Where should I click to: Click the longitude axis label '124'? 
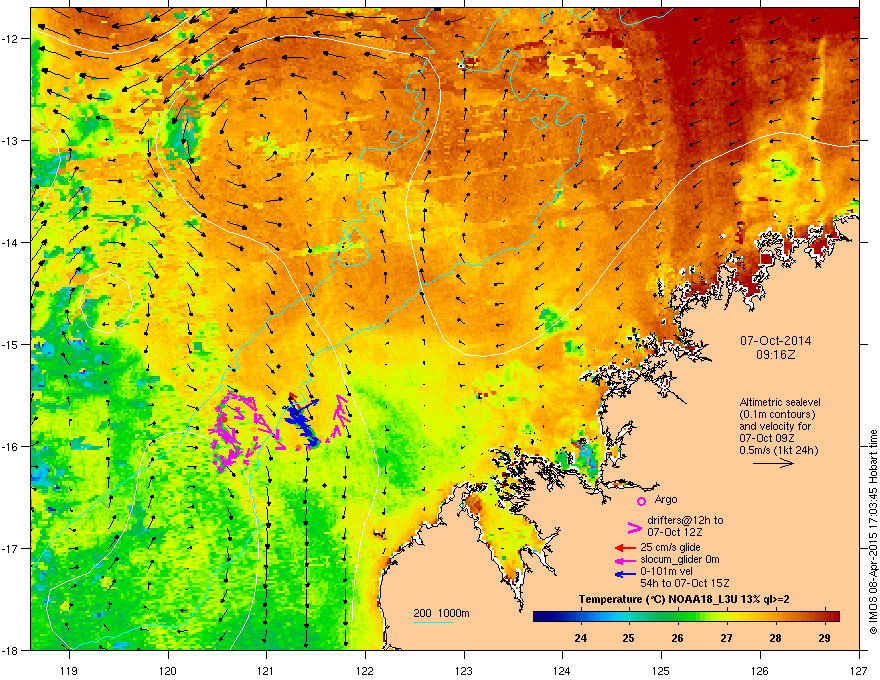point(562,670)
